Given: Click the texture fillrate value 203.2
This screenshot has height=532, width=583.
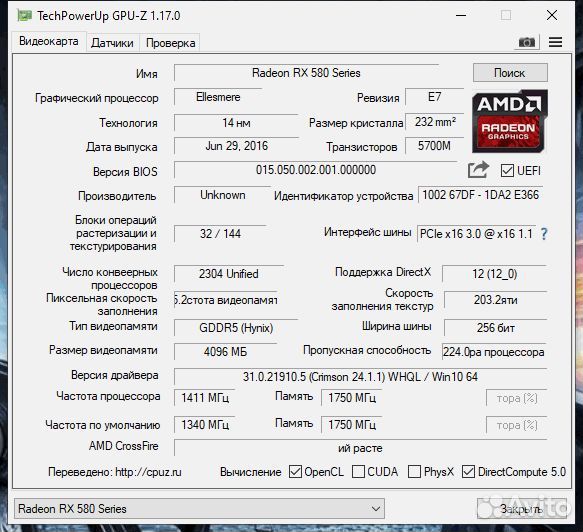Looking at the screenshot, I should pos(496,300).
